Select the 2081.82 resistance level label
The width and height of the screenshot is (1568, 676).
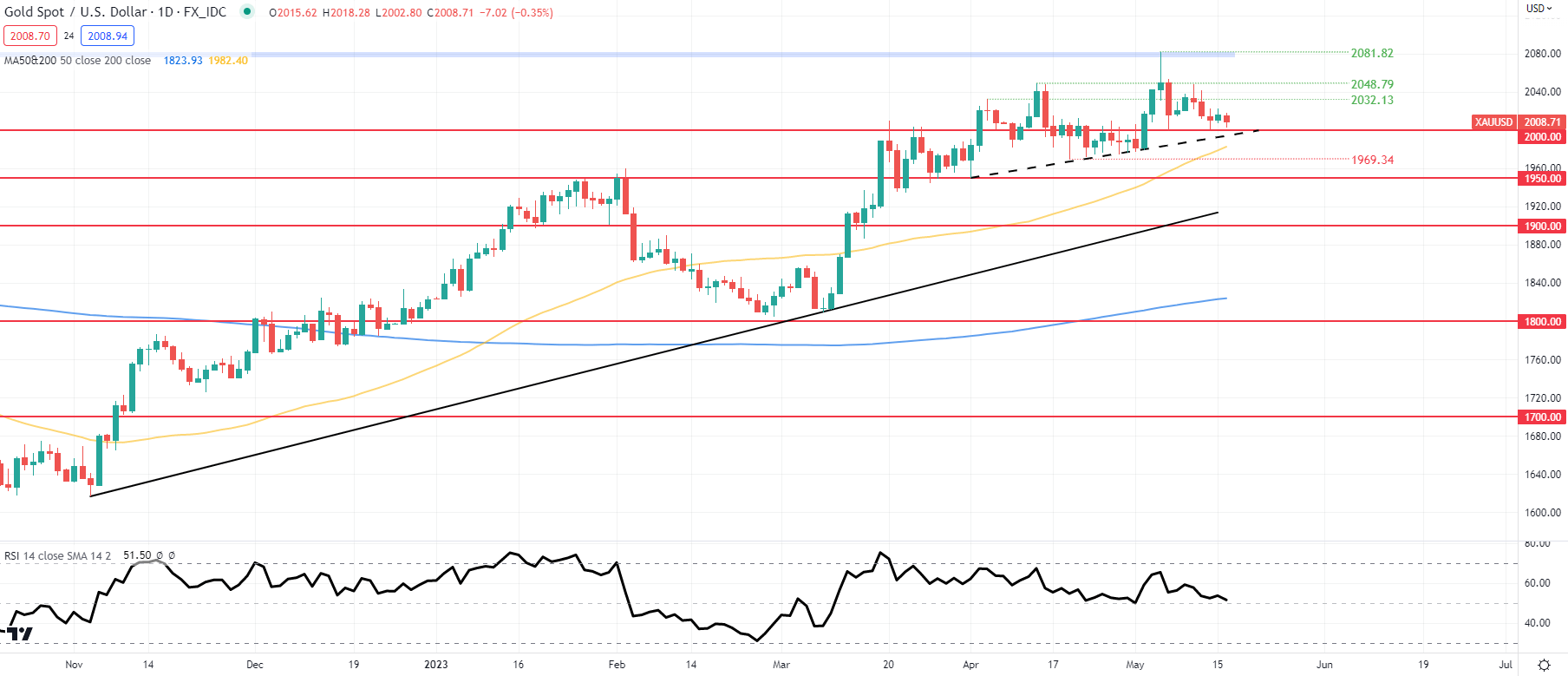[x=1372, y=53]
